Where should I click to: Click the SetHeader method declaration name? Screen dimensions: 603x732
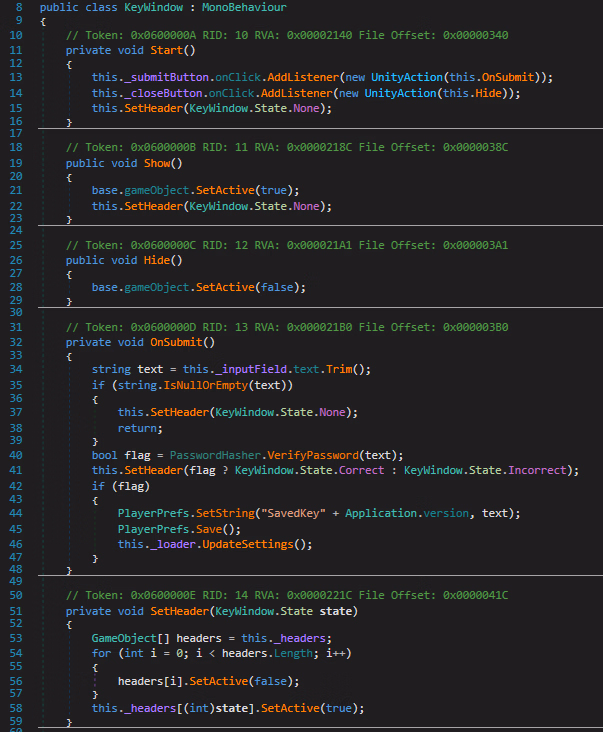coord(180,611)
